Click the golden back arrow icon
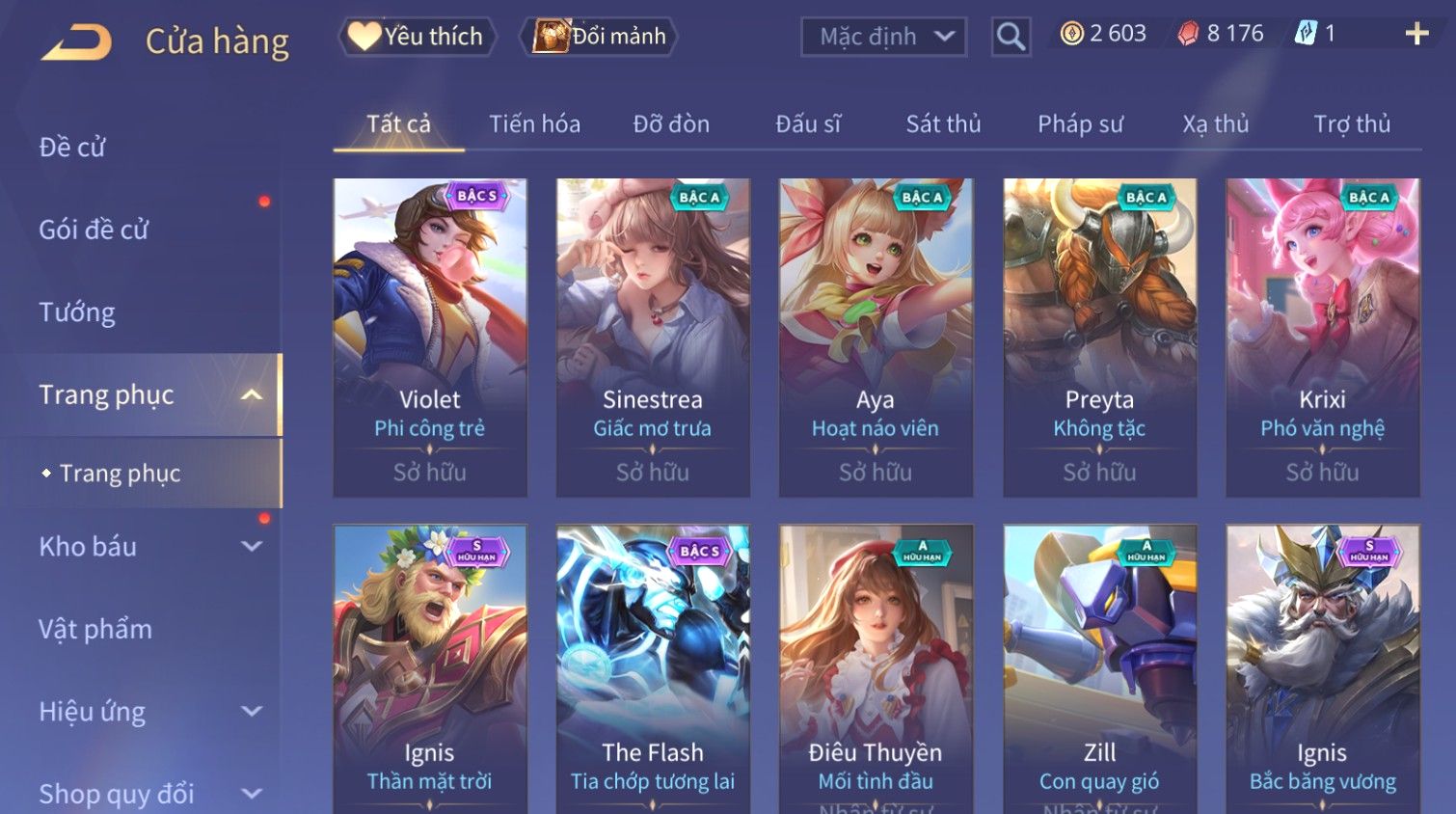 coord(76,42)
